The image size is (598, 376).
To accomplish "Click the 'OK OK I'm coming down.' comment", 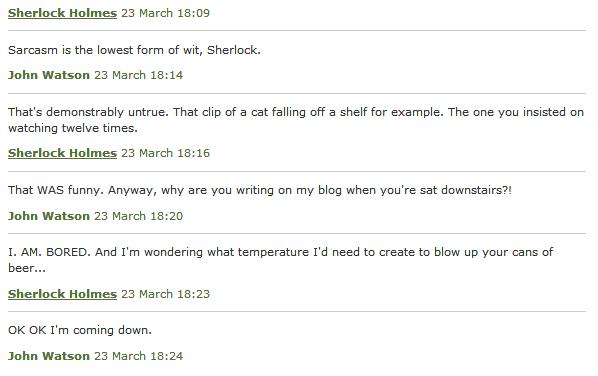I will 80,330.
